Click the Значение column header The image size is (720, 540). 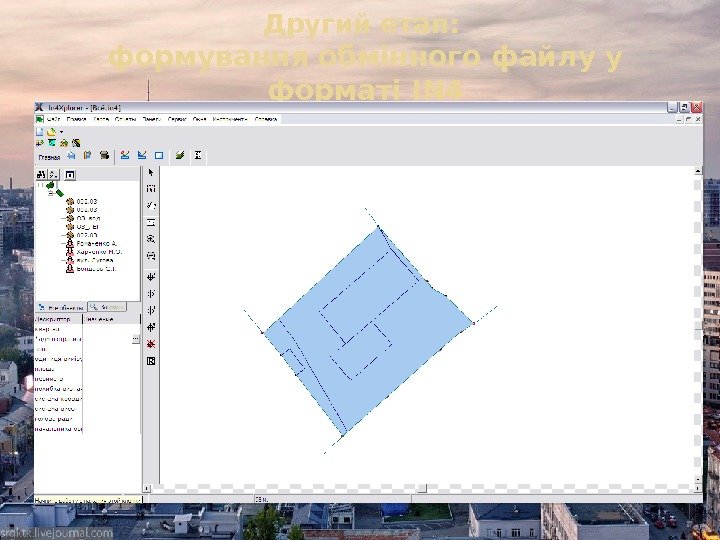pyautogui.click(x=112, y=319)
